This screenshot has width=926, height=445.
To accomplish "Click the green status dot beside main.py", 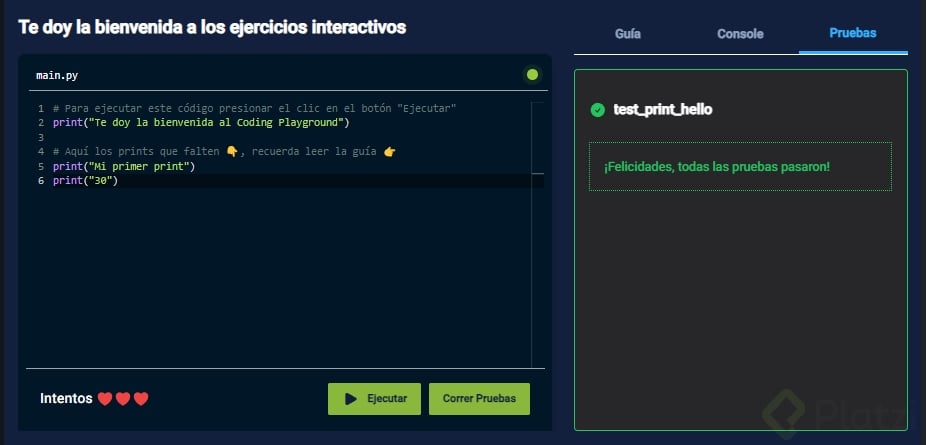I will pos(532,75).
